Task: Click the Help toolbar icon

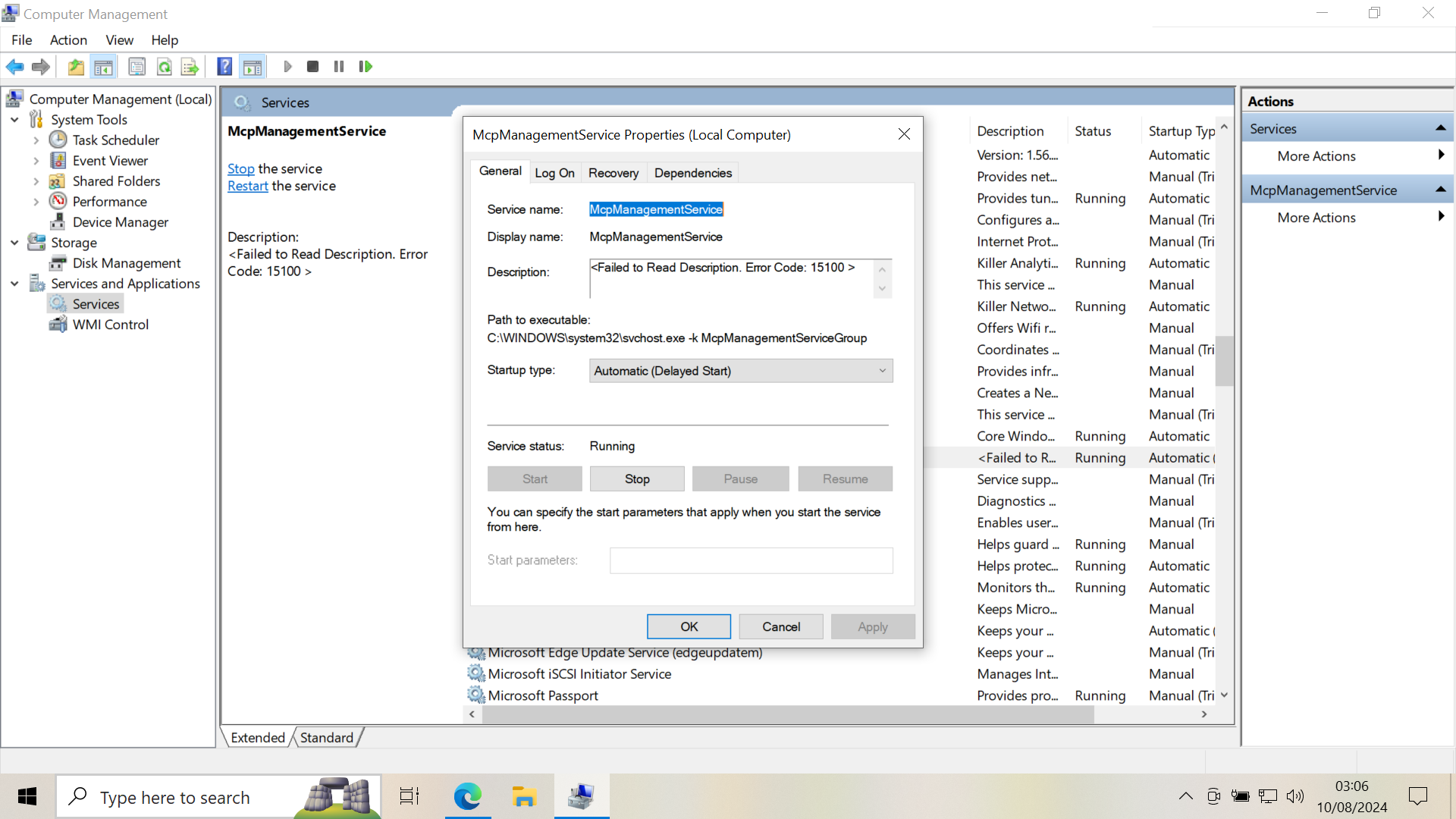Action: 224,67
